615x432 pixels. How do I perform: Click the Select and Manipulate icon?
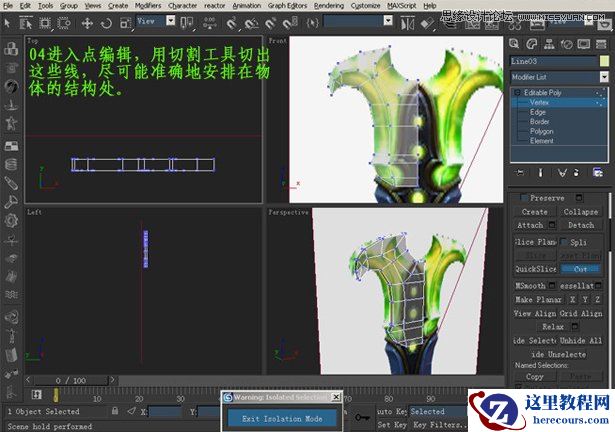210,23
